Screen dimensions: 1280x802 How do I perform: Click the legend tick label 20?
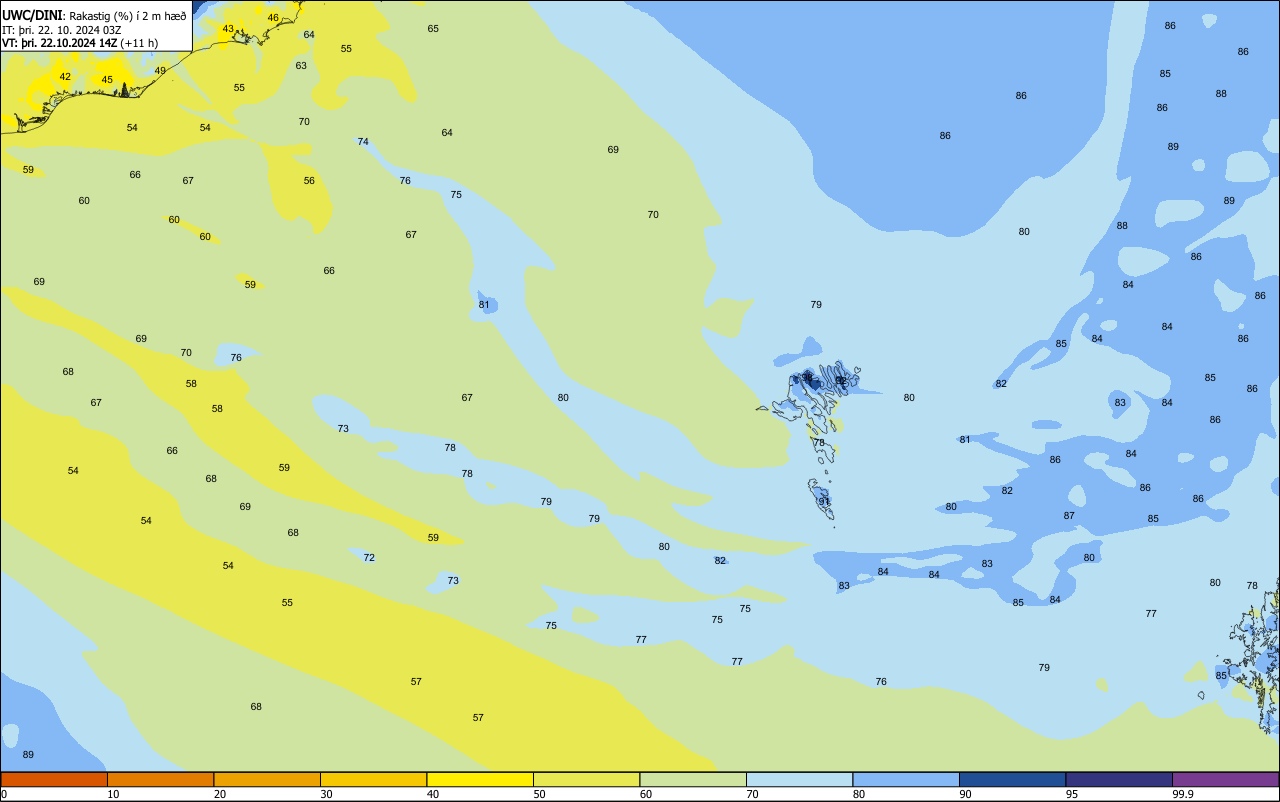pos(219,794)
